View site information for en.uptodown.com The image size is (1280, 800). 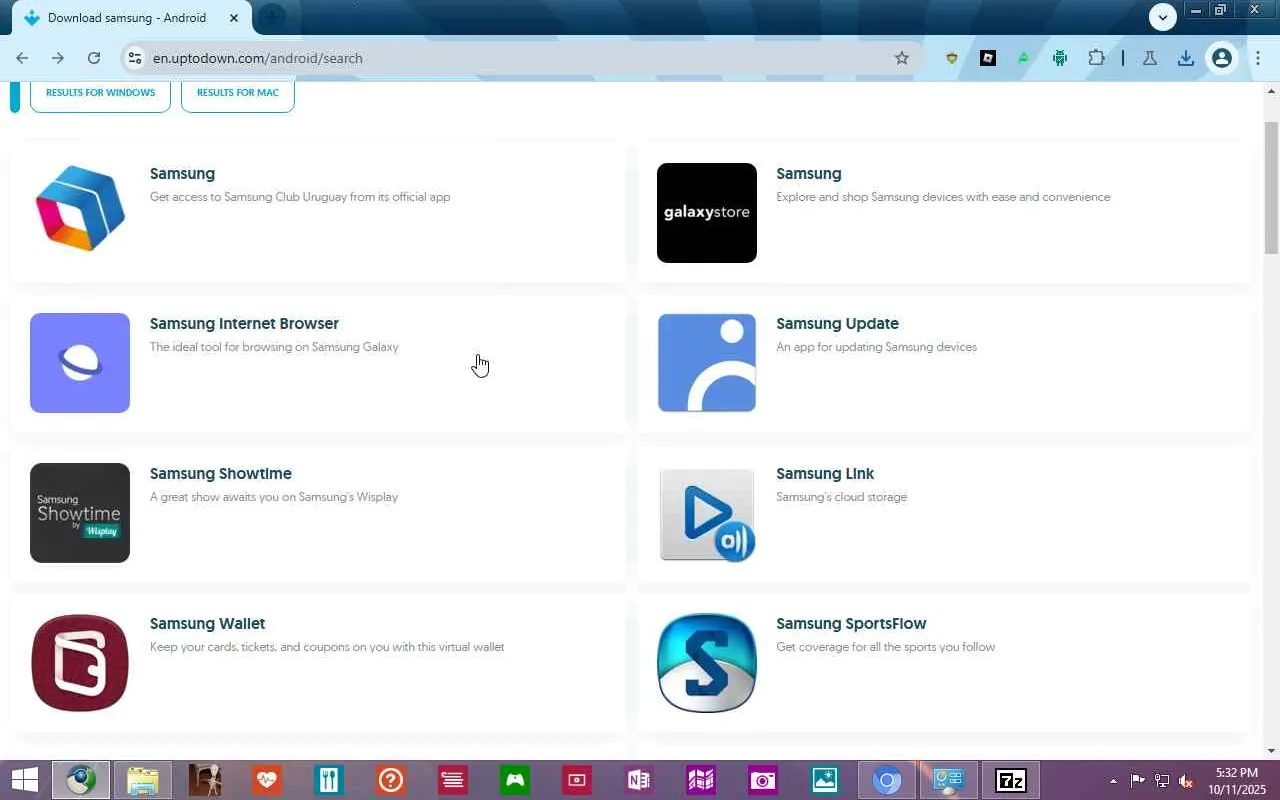pos(134,58)
